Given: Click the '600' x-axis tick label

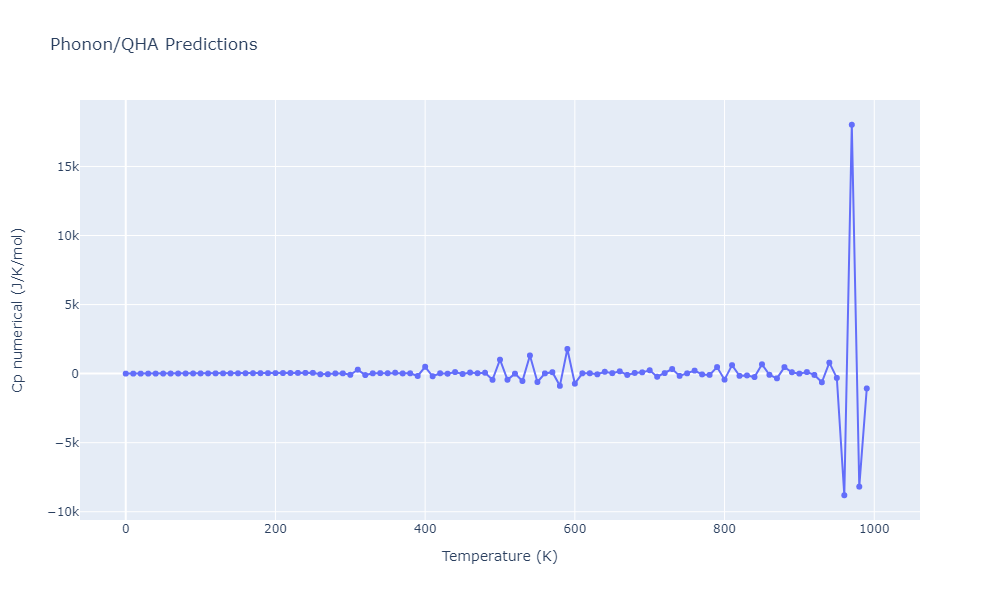Looking at the screenshot, I should [x=575, y=529].
